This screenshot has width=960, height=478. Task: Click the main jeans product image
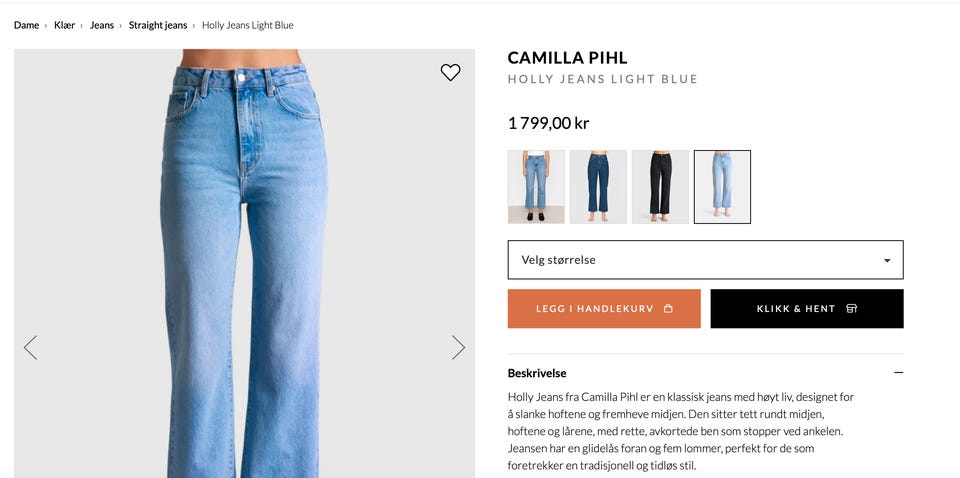244,263
